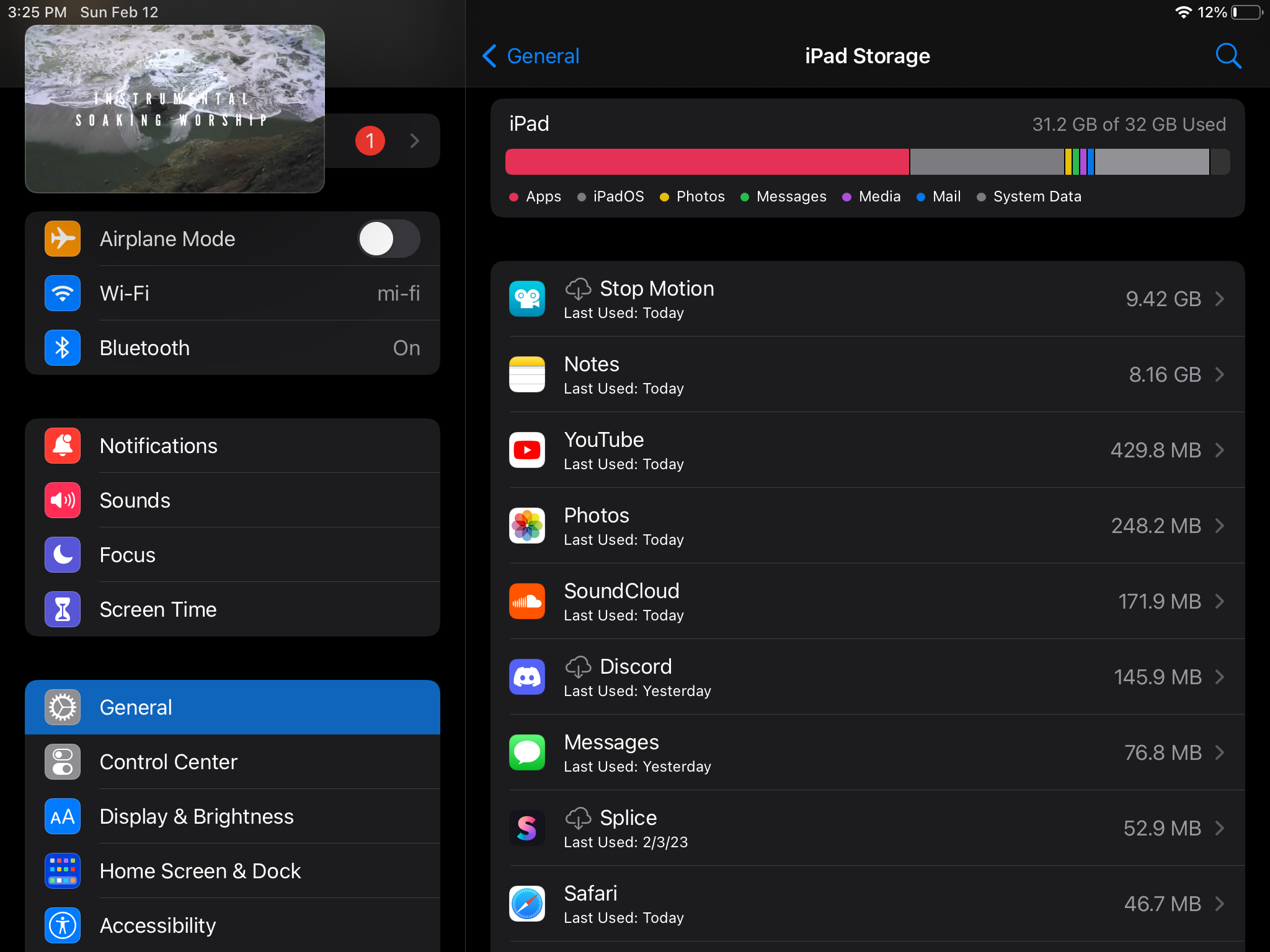Tap the Notifications bell icon
Viewport: 1270px width, 952px height.
coord(63,446)
